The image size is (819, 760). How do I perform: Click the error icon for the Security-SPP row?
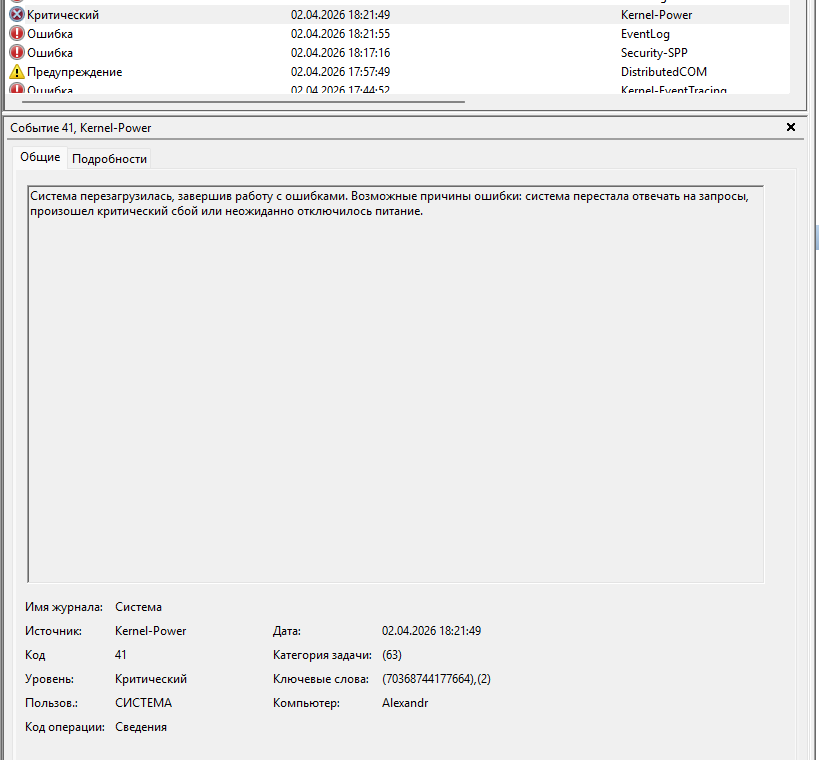click(17, 53)
